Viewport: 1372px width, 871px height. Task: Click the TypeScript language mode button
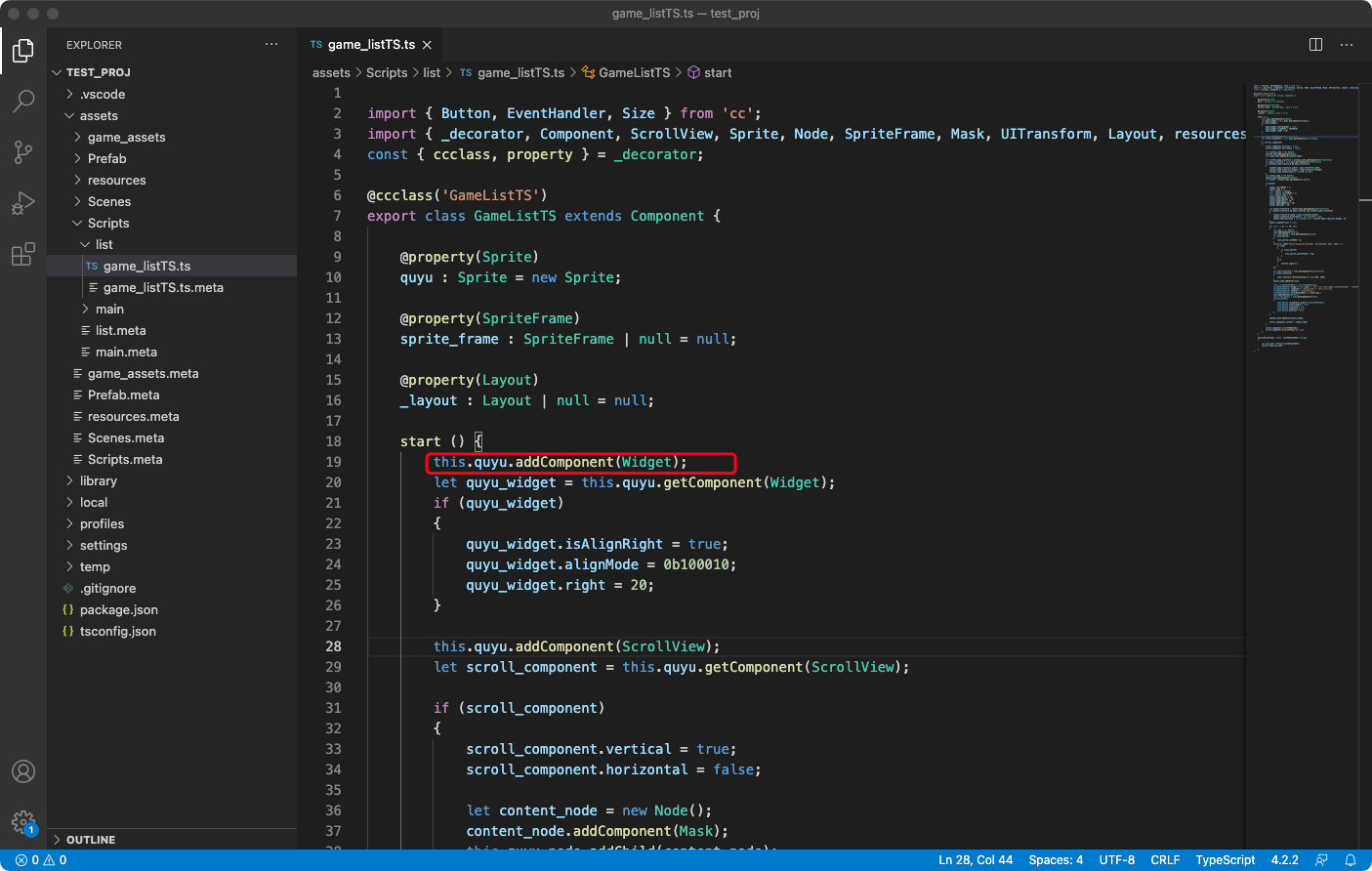1225,860
